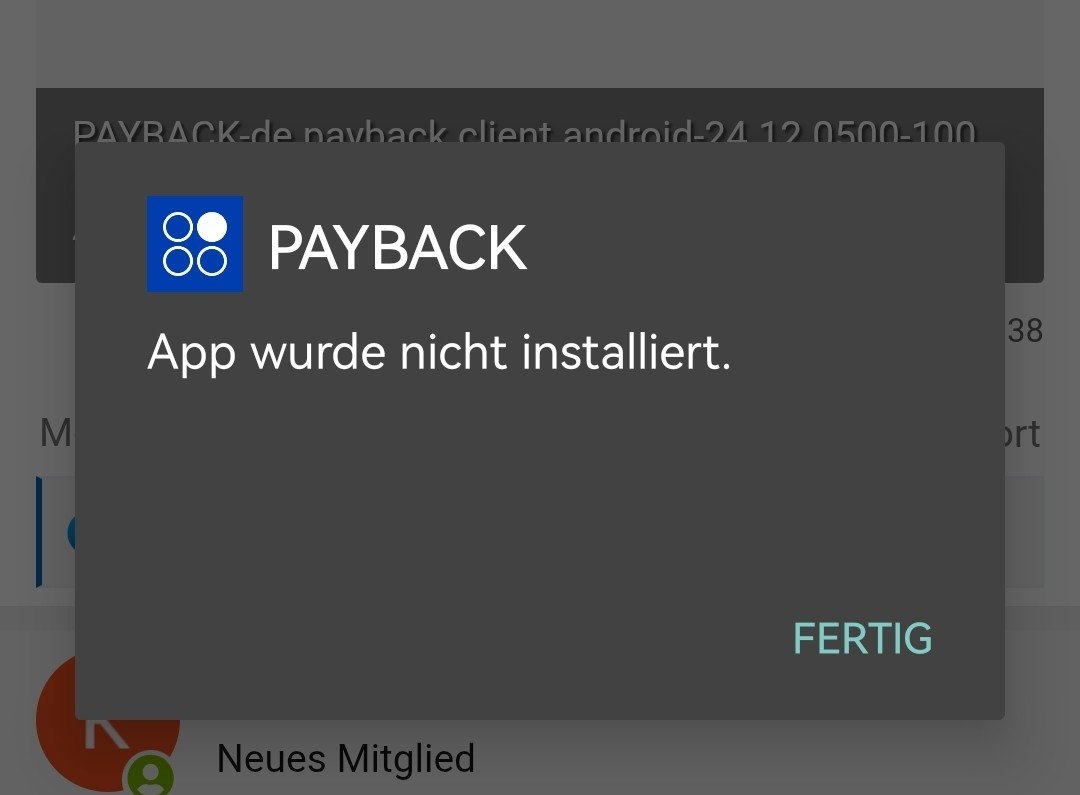
Task: Click the cut-off 'M' text at left
Action: coord(56,433)
